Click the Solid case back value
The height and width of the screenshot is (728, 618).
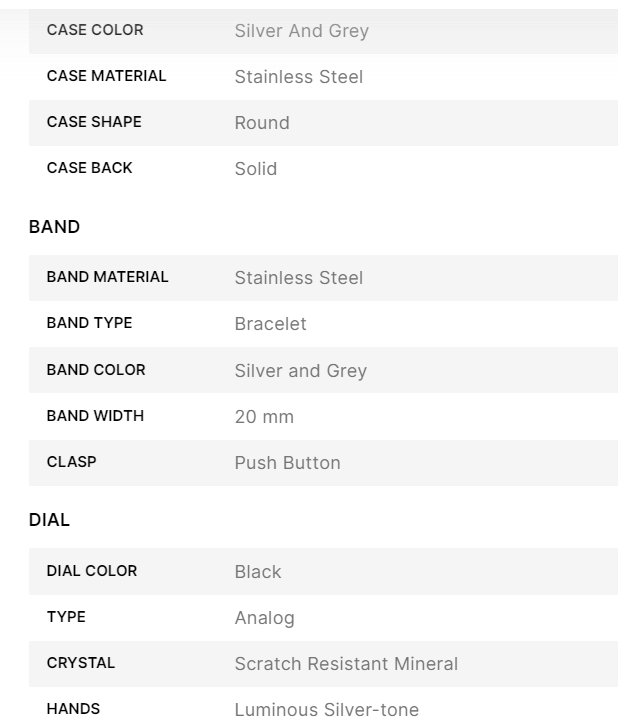point(256,169)
